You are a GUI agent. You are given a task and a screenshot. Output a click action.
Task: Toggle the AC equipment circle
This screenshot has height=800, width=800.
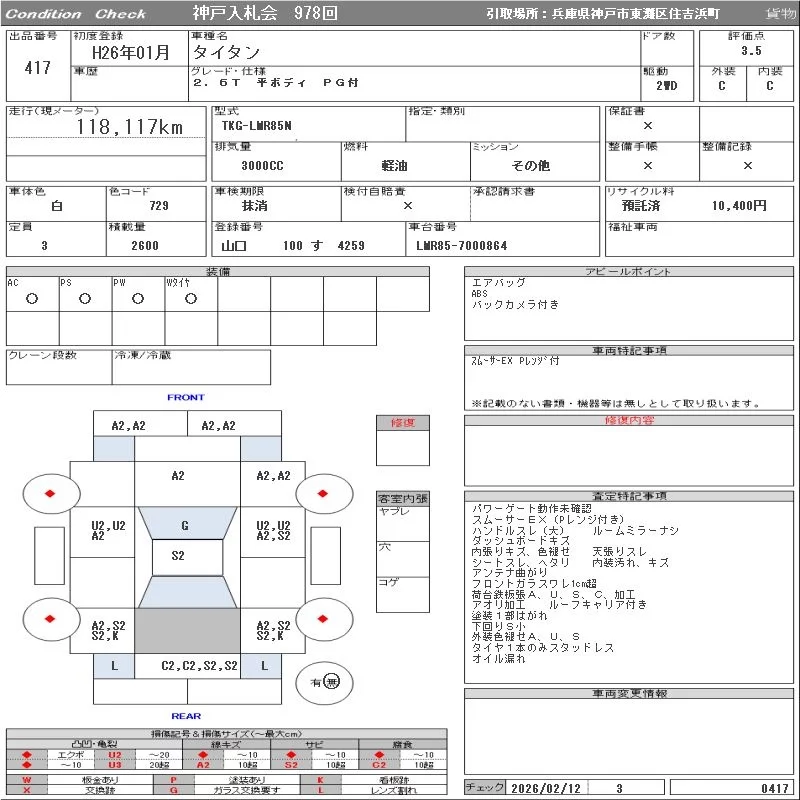[32, 298]
